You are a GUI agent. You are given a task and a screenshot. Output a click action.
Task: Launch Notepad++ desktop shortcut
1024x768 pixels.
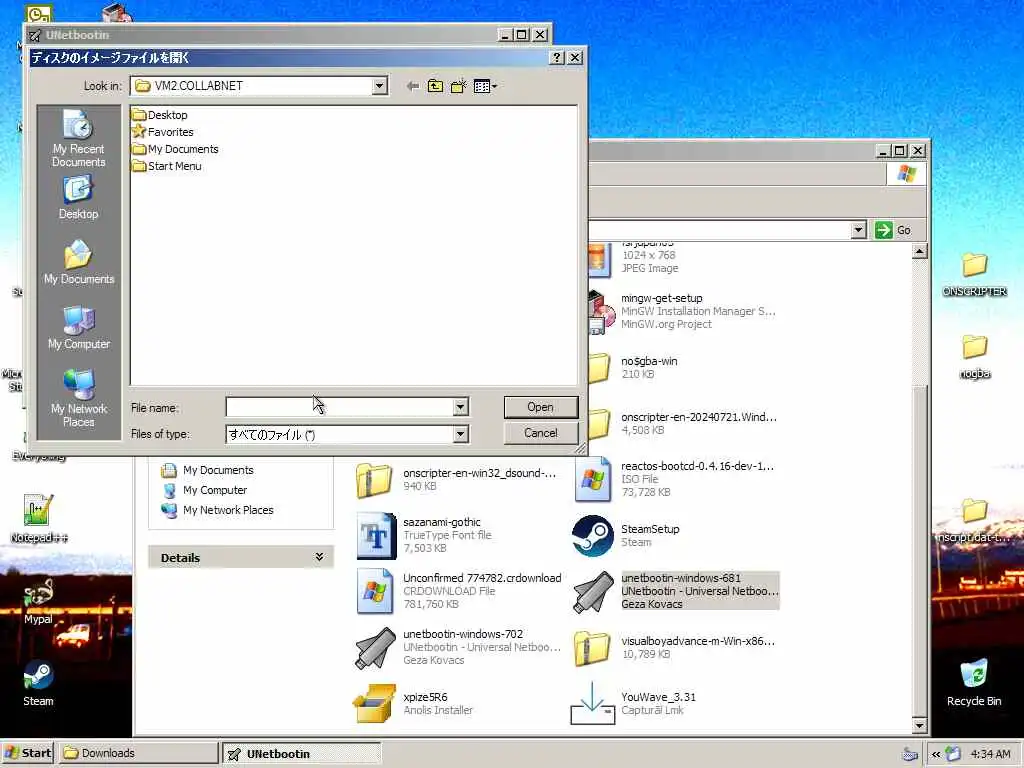pyautogui.click(x=39, y=519)
